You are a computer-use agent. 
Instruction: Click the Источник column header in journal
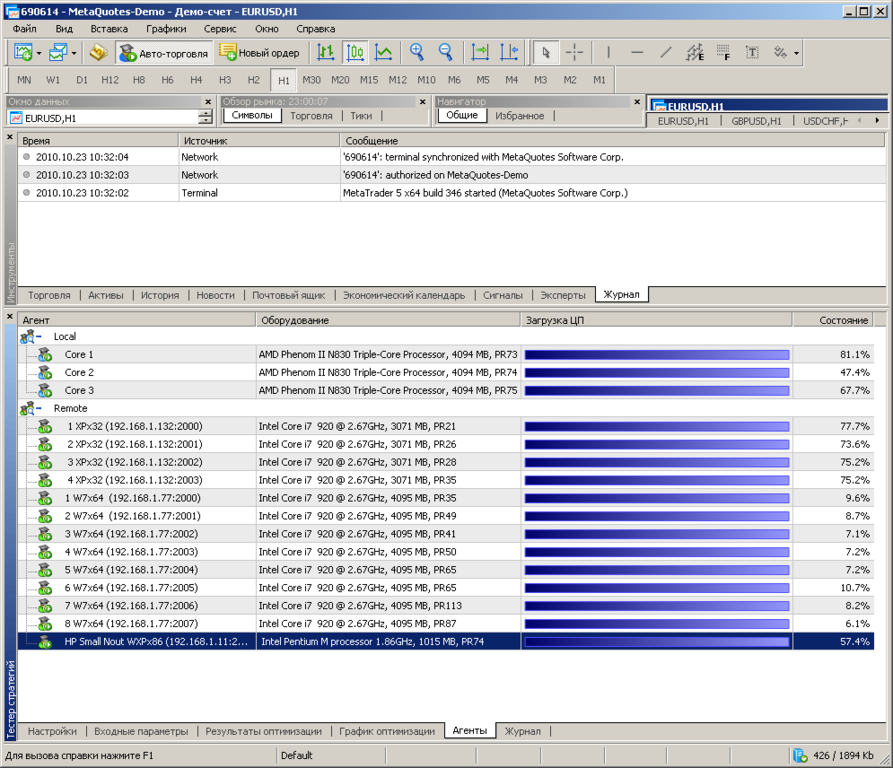[x=259, y=141]
